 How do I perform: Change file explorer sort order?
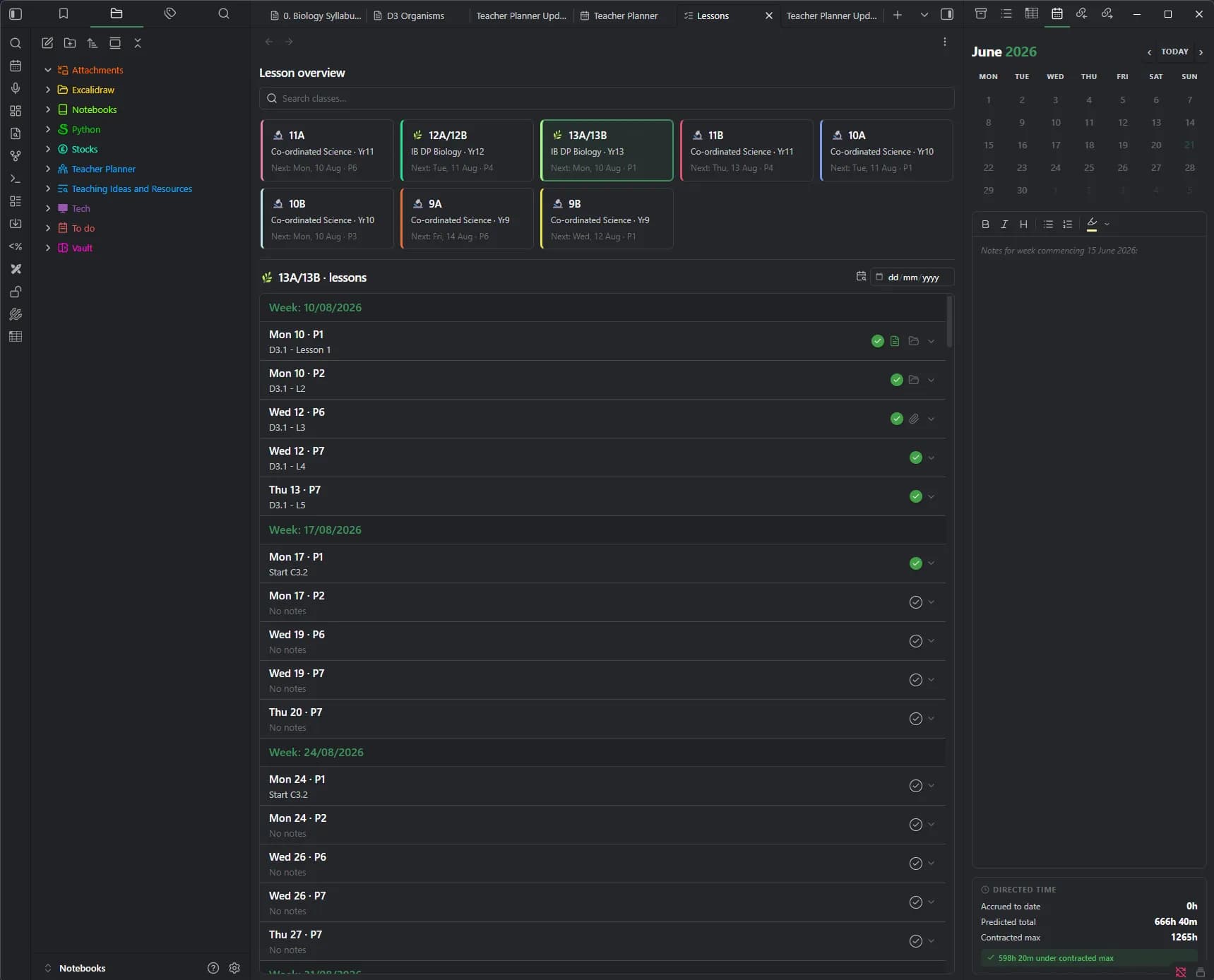pos(93,43)
